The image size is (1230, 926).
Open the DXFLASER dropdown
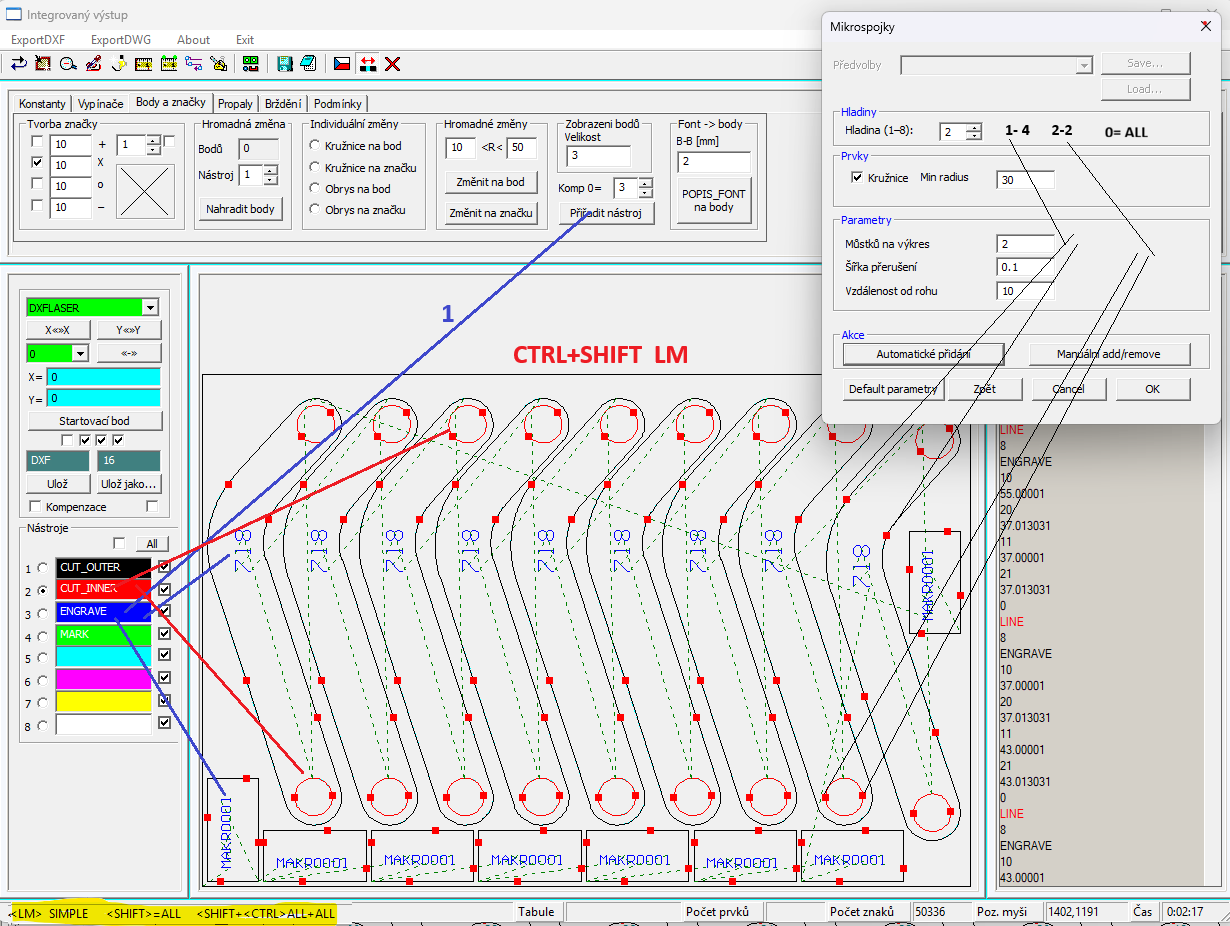(150, 308)
